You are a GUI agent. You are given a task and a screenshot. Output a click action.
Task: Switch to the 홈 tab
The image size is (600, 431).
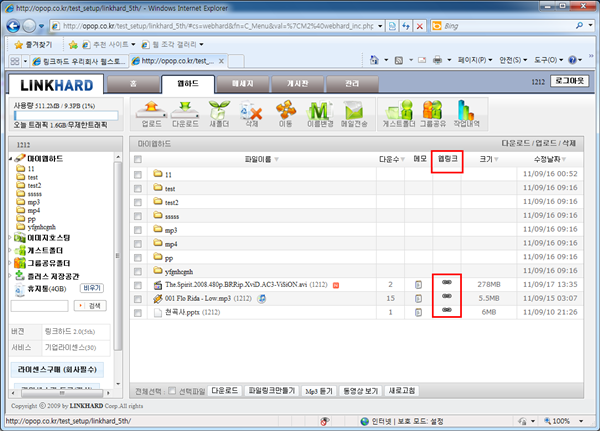(x=133, y=84)
